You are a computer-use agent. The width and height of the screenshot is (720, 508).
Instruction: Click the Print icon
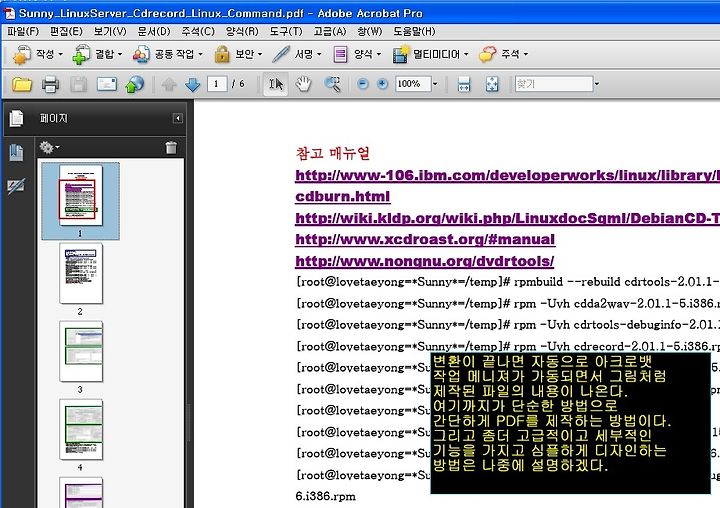[50, 84]
